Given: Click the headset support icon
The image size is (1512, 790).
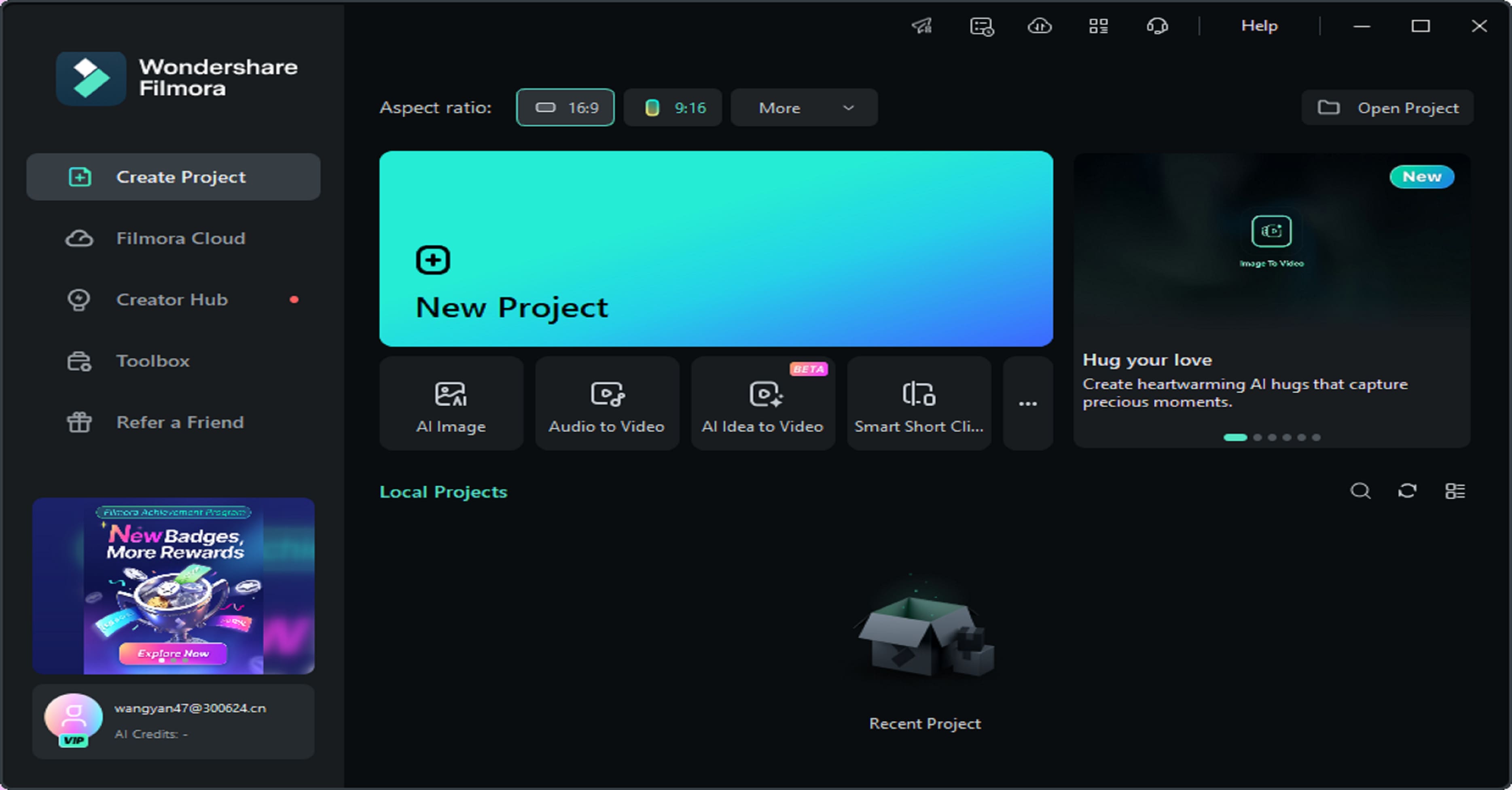Looking at the screenshot, I should 1157,26.
